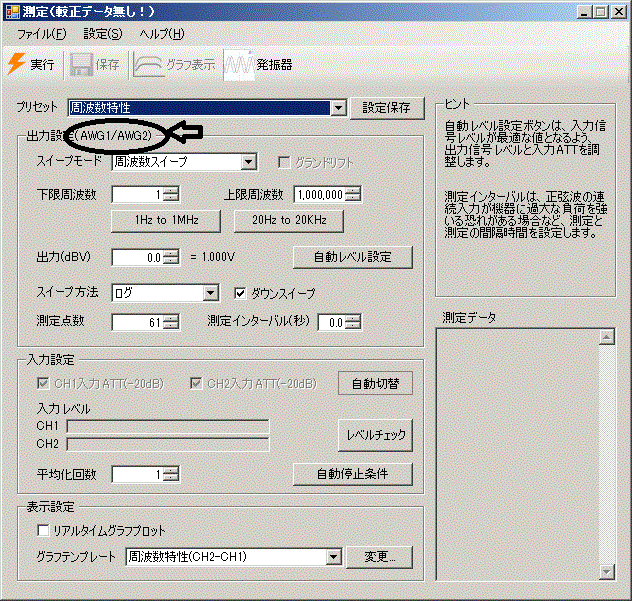
Task: Click the レベルチェック button
Action: pos(375,435)
